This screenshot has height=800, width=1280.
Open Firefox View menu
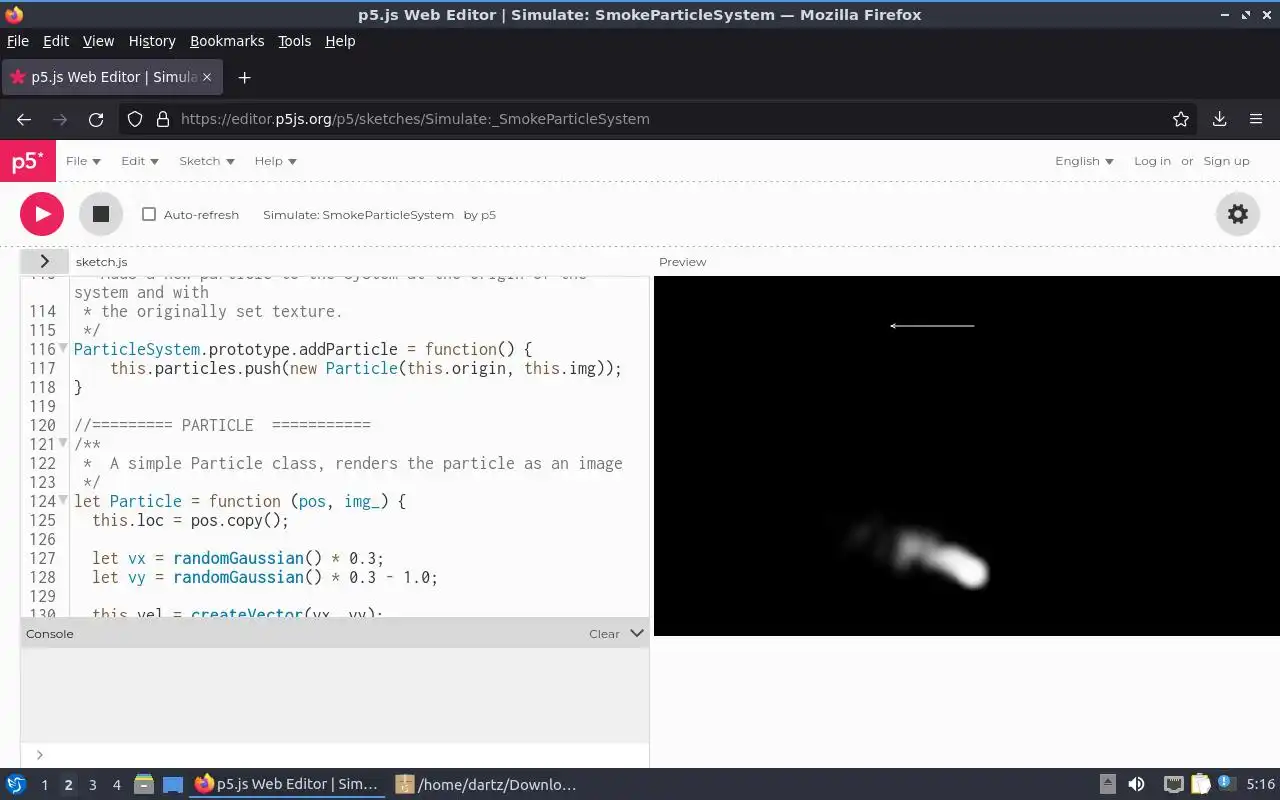[98, 41]
